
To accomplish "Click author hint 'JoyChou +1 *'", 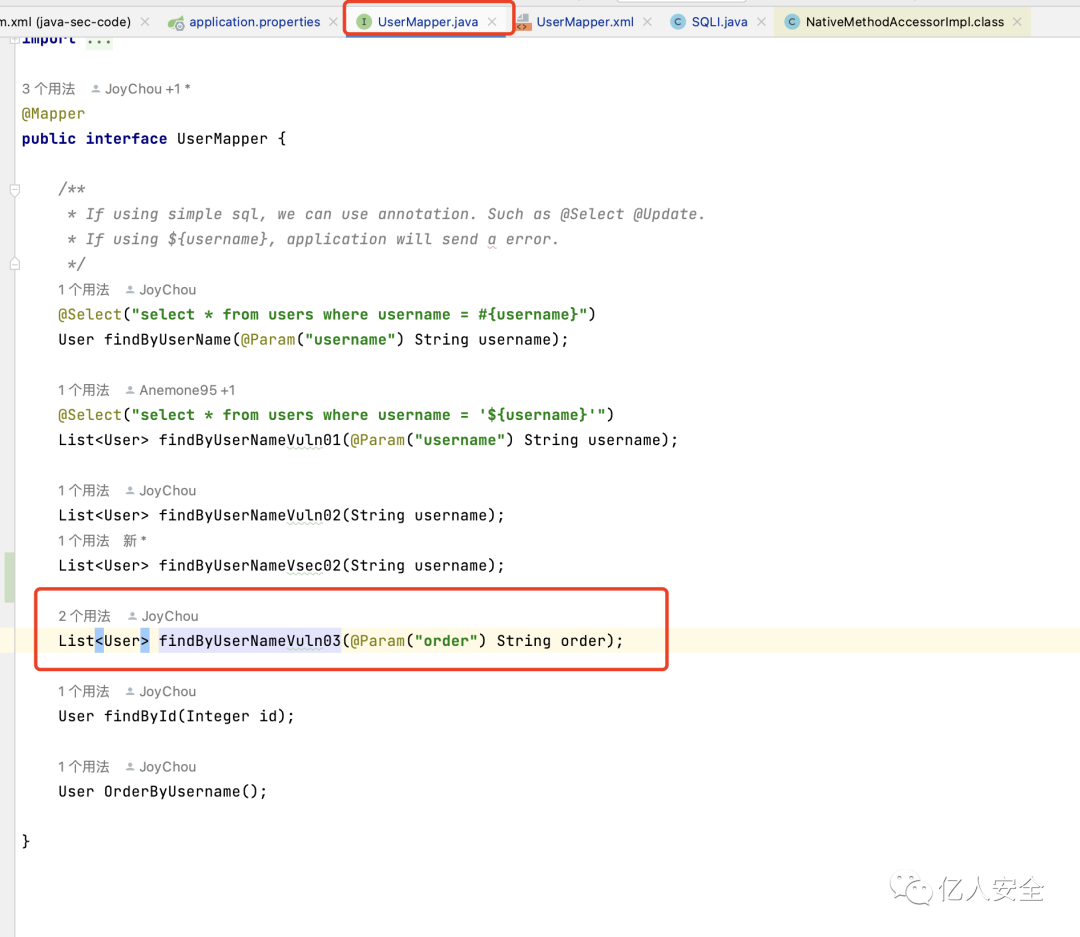I will pyautogui.click(x=141, y=89).
